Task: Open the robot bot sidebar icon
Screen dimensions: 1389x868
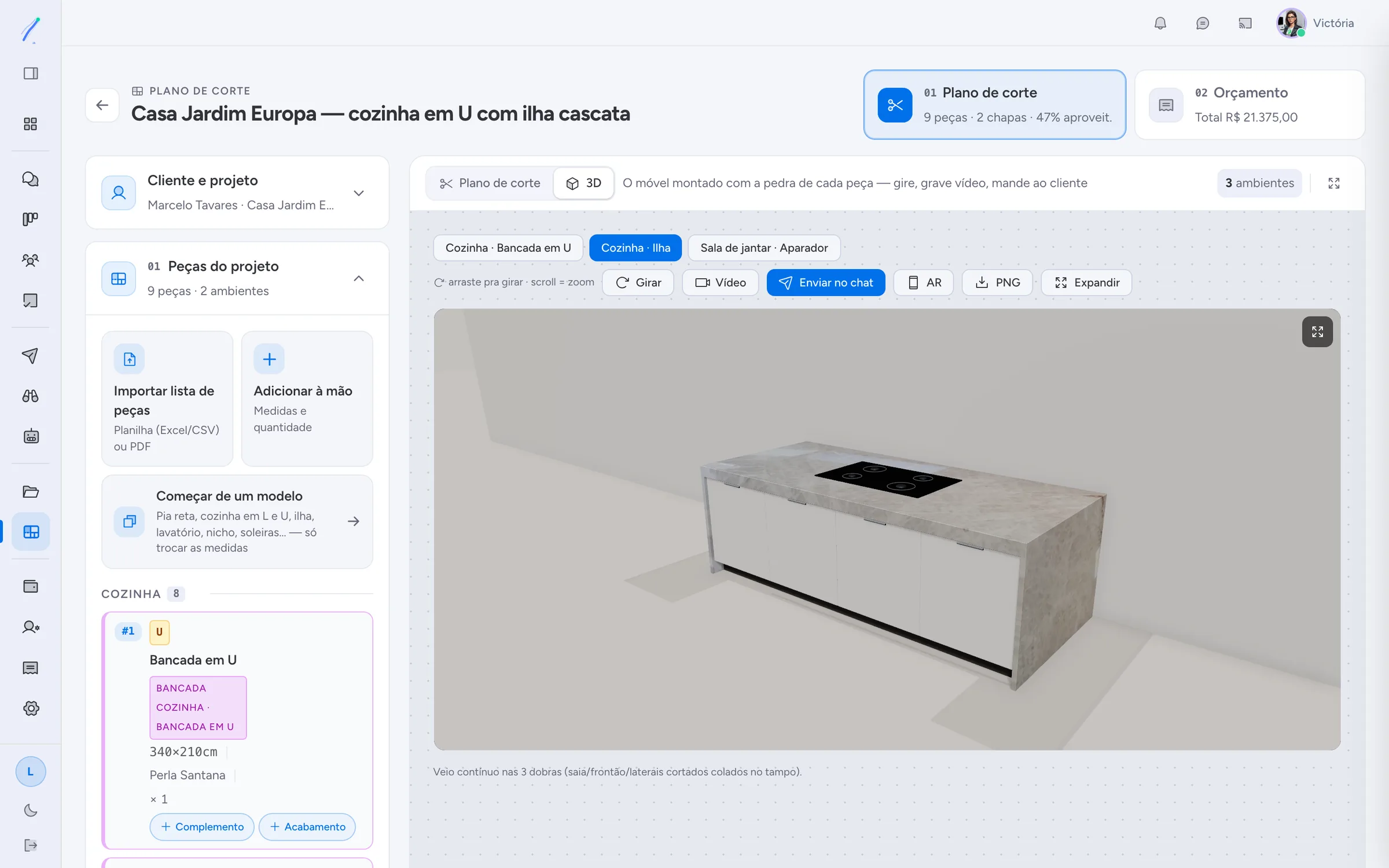Action: [x=31, y=436]
